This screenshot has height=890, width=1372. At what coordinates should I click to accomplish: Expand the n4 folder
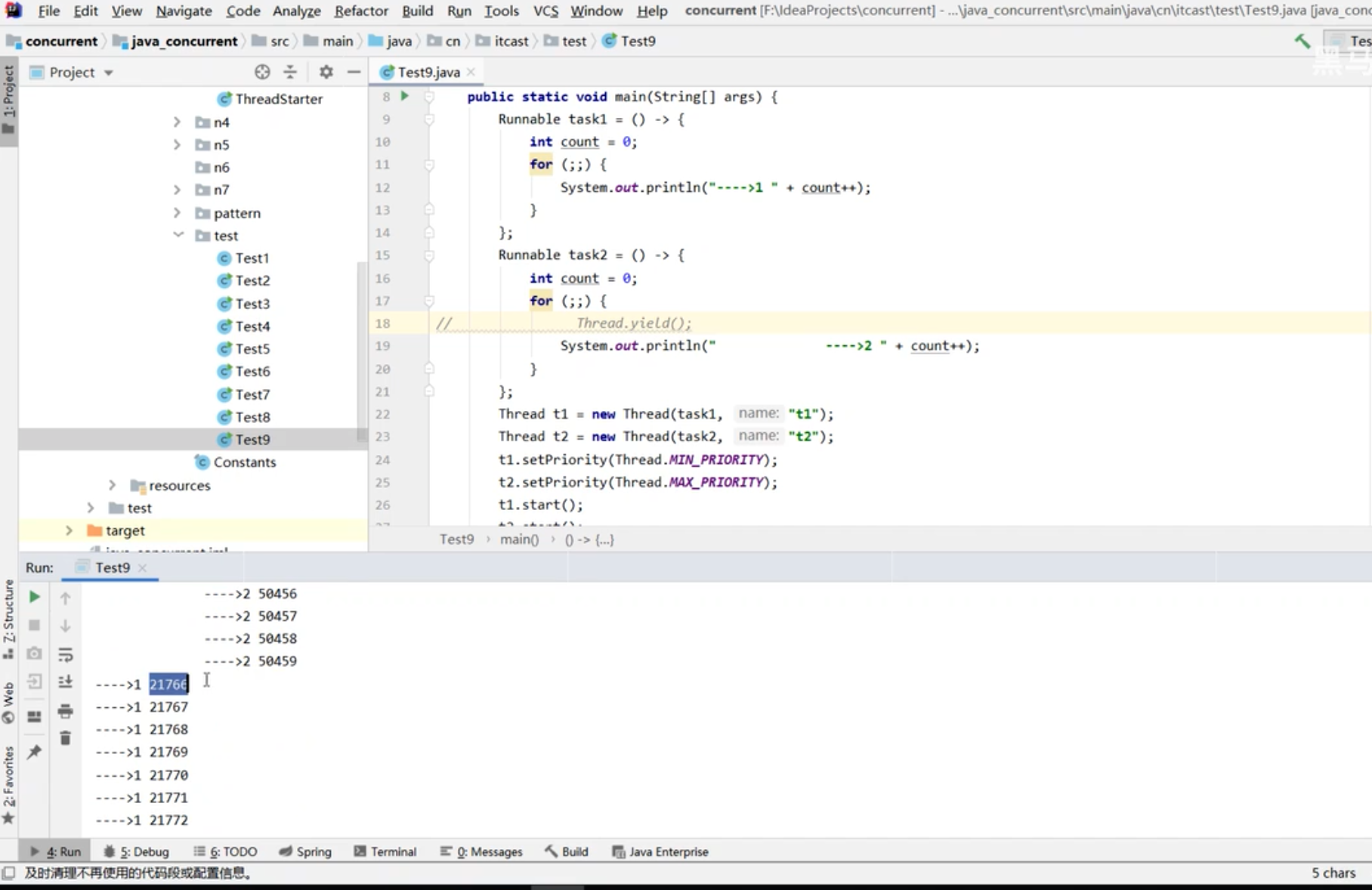[177, 122]
